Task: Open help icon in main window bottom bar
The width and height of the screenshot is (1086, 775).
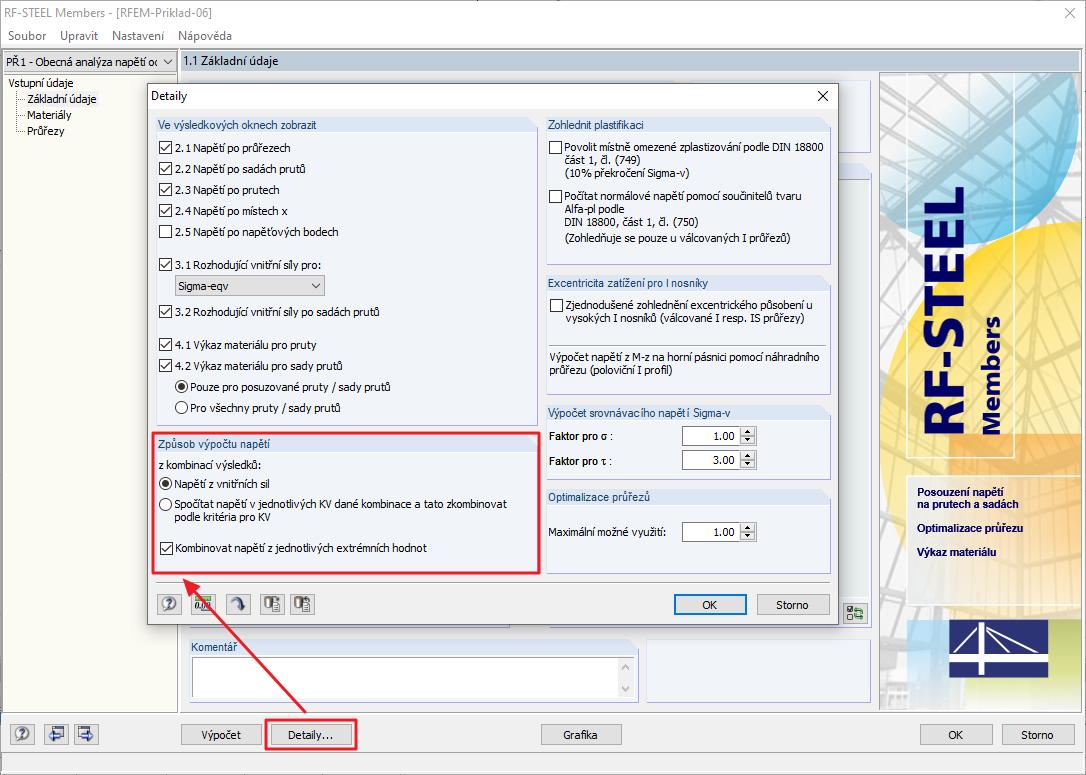Action: [x=22, y=734]
